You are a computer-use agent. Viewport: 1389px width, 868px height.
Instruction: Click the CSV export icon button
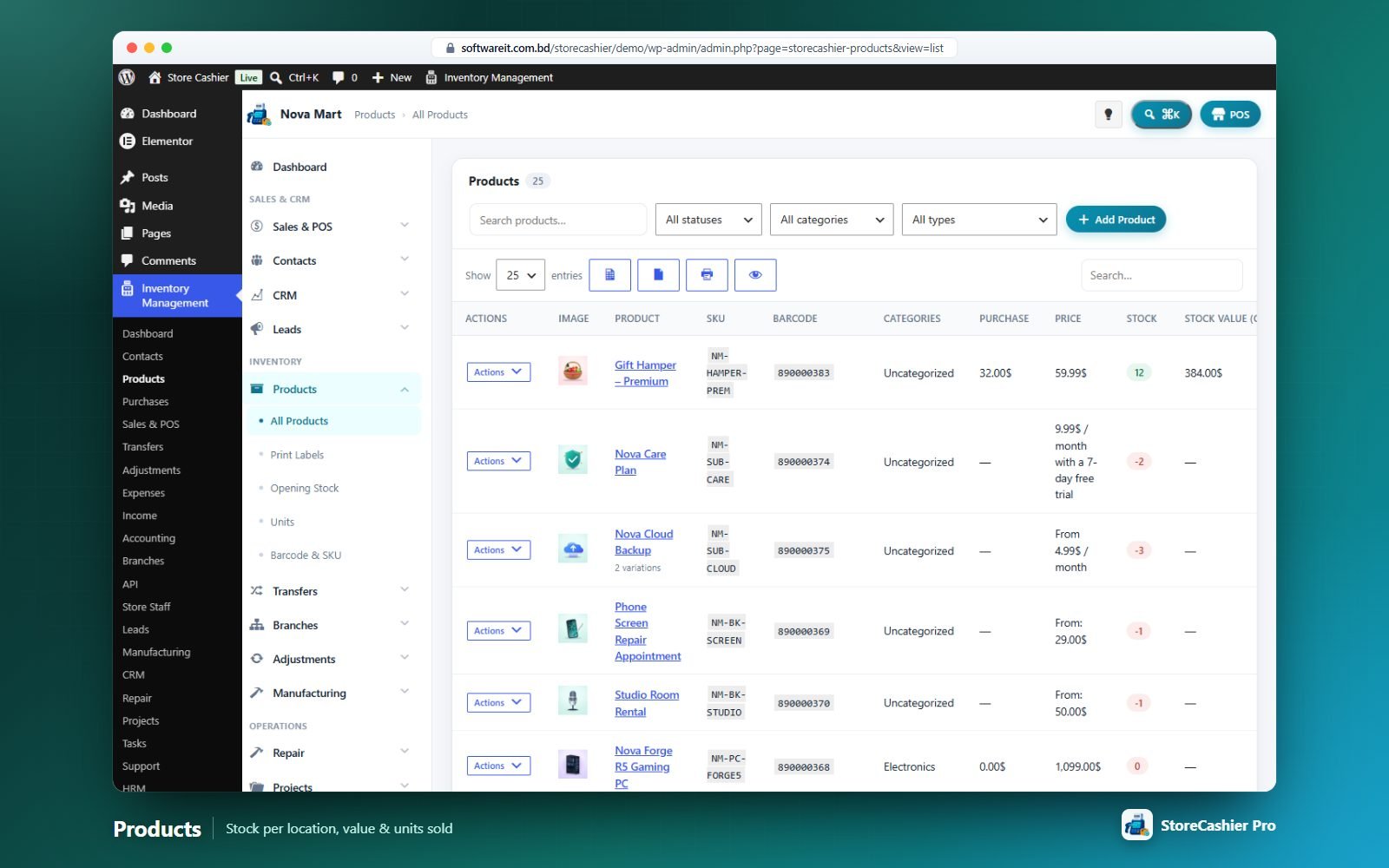(609, 275)
